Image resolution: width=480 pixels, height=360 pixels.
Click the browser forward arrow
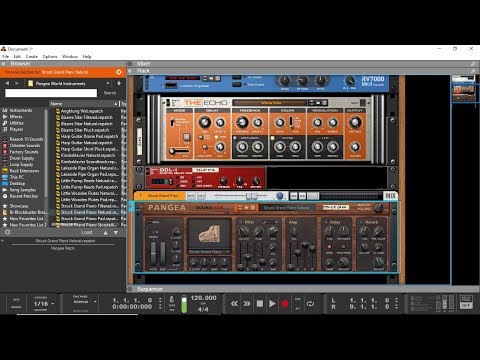(17, 83)
